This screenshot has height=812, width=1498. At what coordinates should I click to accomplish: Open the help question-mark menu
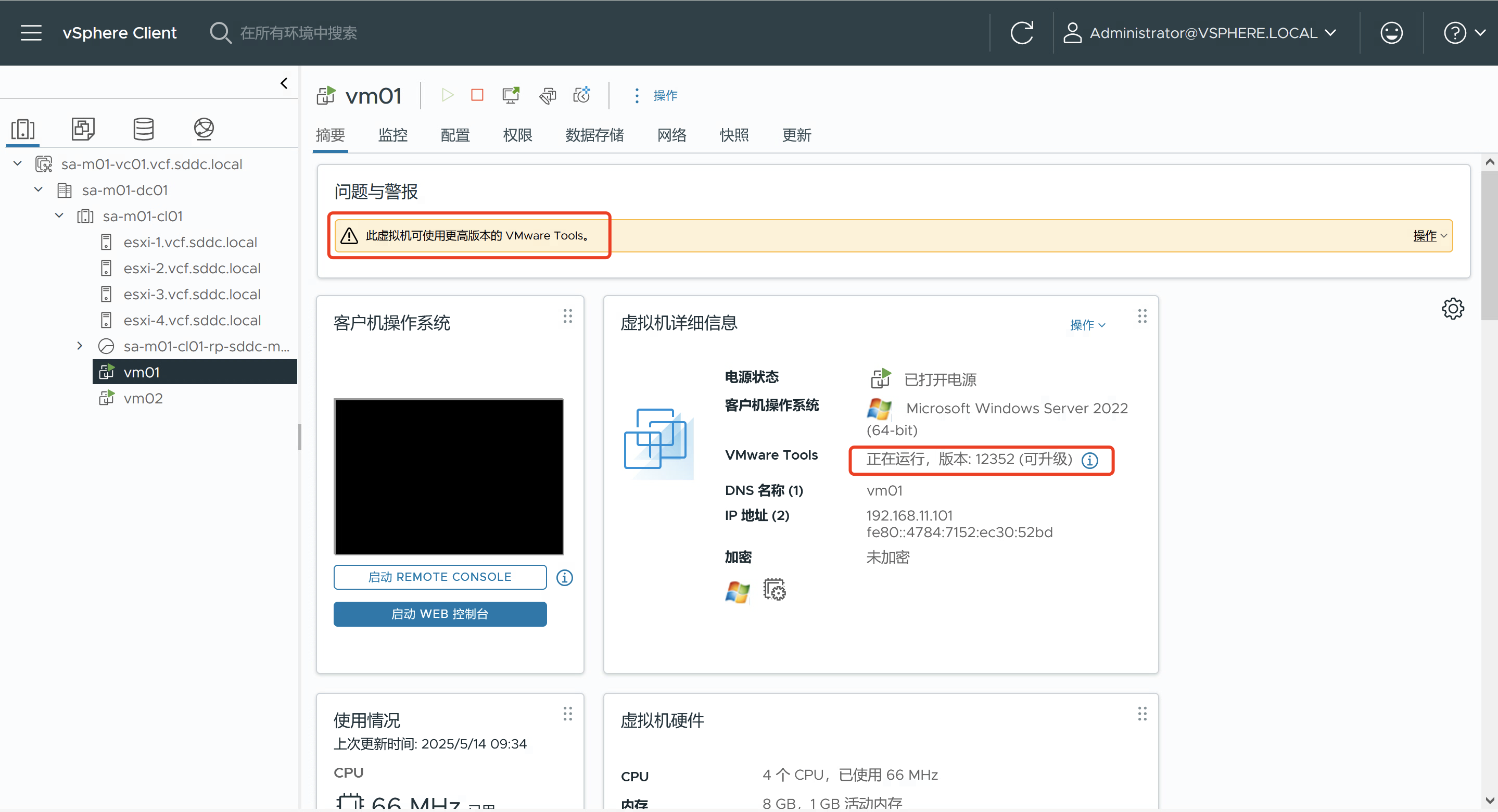pyautogui.click(x=1464, y=33)
